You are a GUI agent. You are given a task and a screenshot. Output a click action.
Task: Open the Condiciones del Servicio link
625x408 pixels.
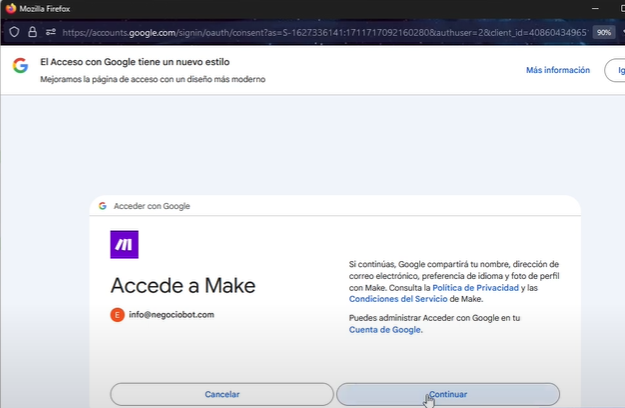coord(398,299)
